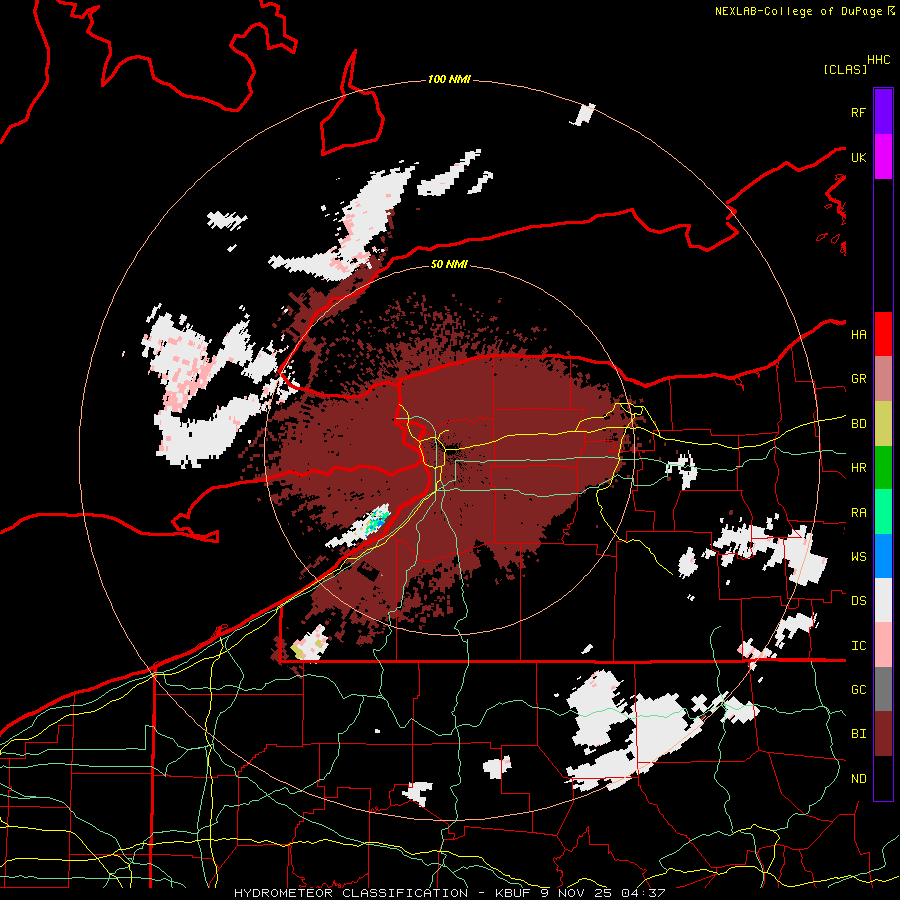Click the GC legend label
Image resolution: width=900 pixels, height=900 pixels.
(858, 689)
